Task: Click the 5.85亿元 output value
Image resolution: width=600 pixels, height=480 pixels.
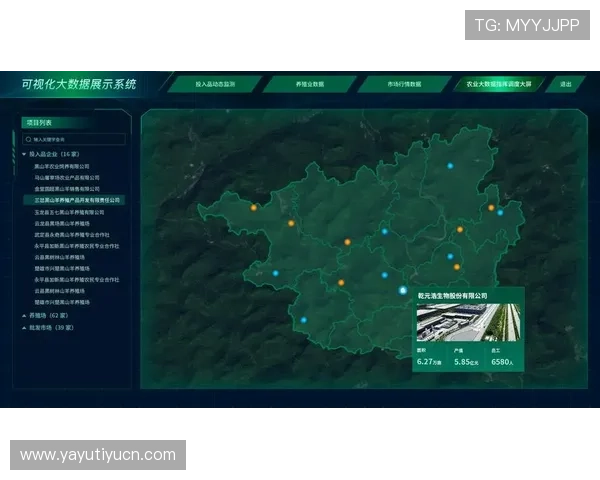Action: 466,362
